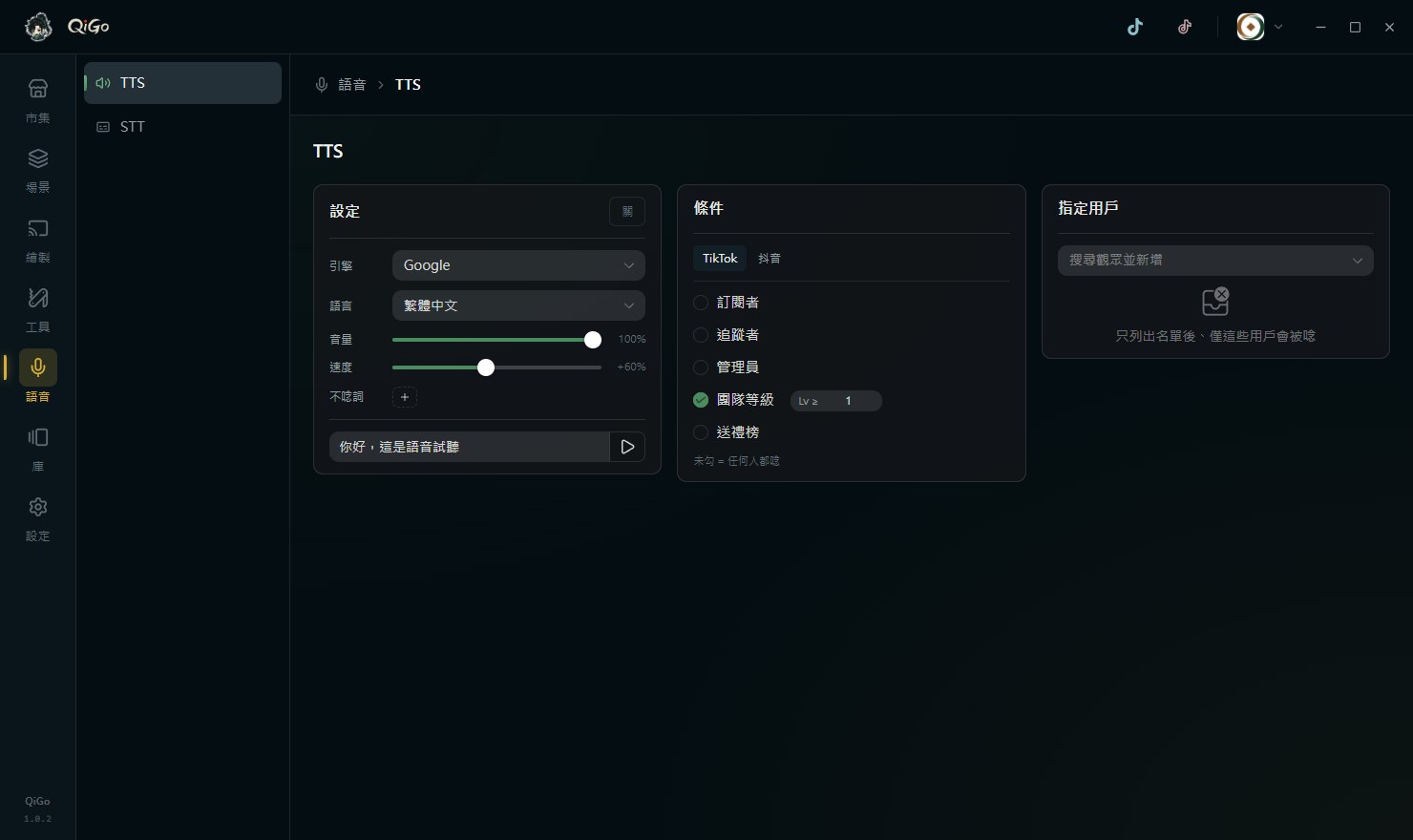This screenshot has height=840, width=1413.
Task: Enable the 追蹤者 condition
Action: pyautogui.click(x=701, y=335)
